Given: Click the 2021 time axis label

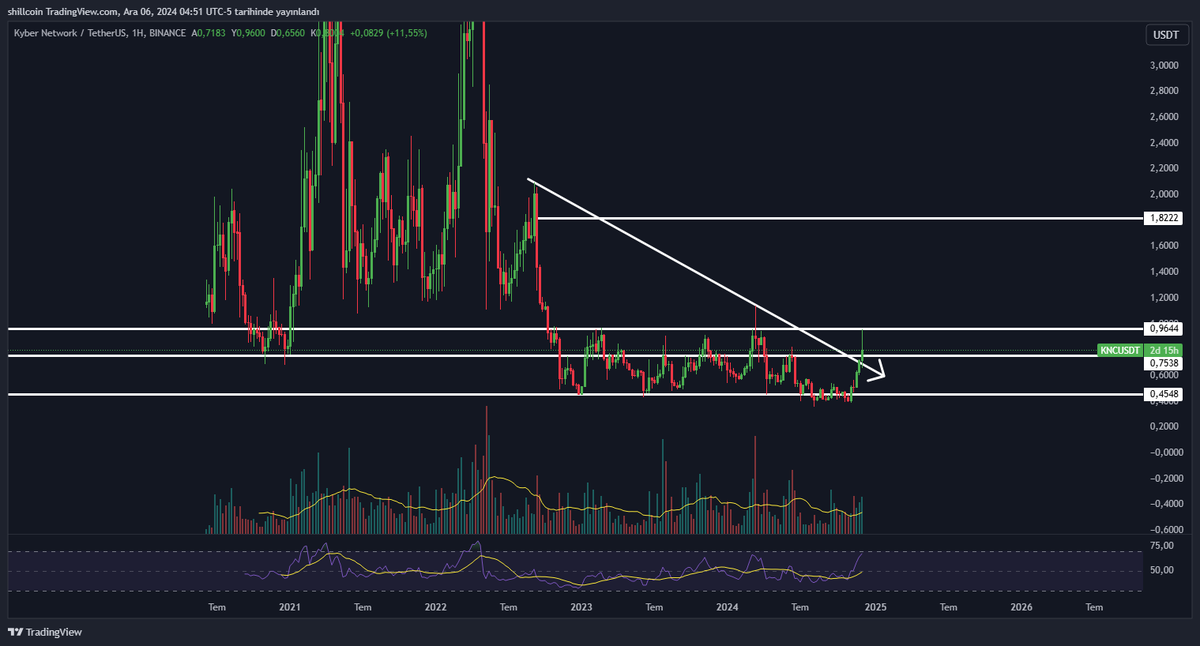Looking at the screenshot, I should [x=289, y=607].
